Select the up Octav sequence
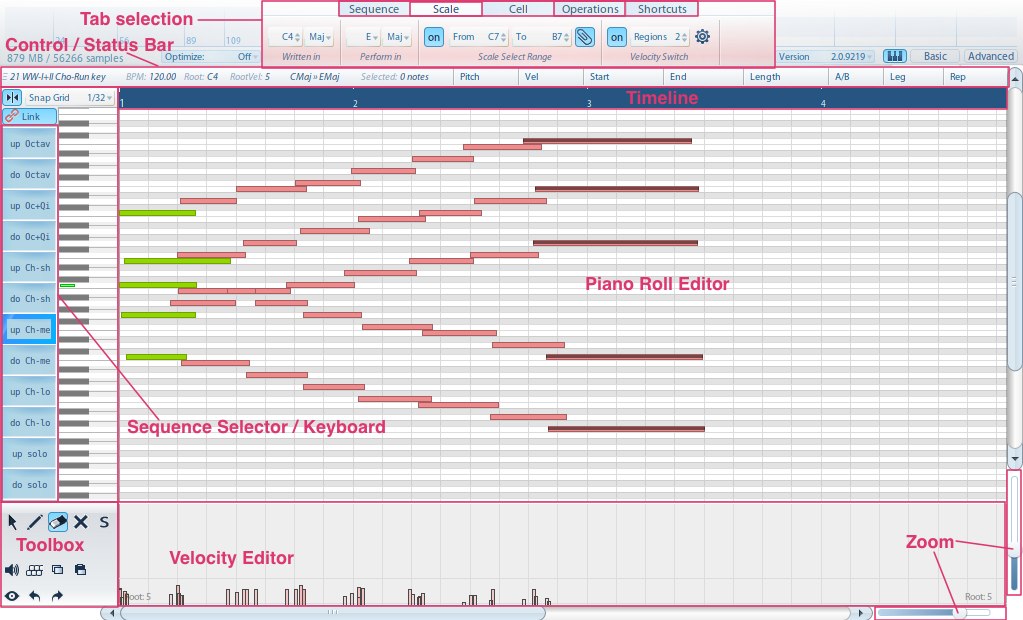 (29, 144)
